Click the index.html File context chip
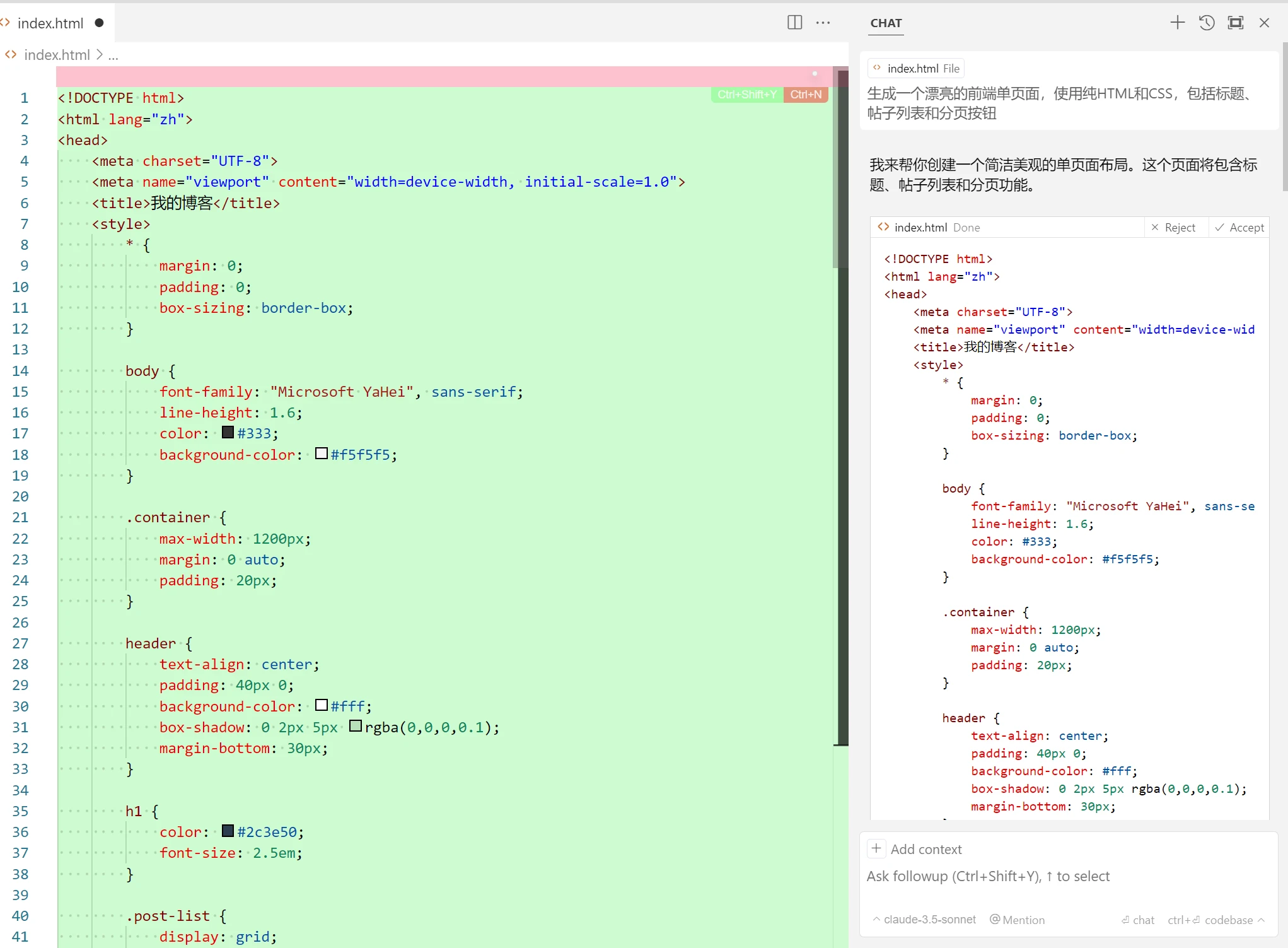 917,68
